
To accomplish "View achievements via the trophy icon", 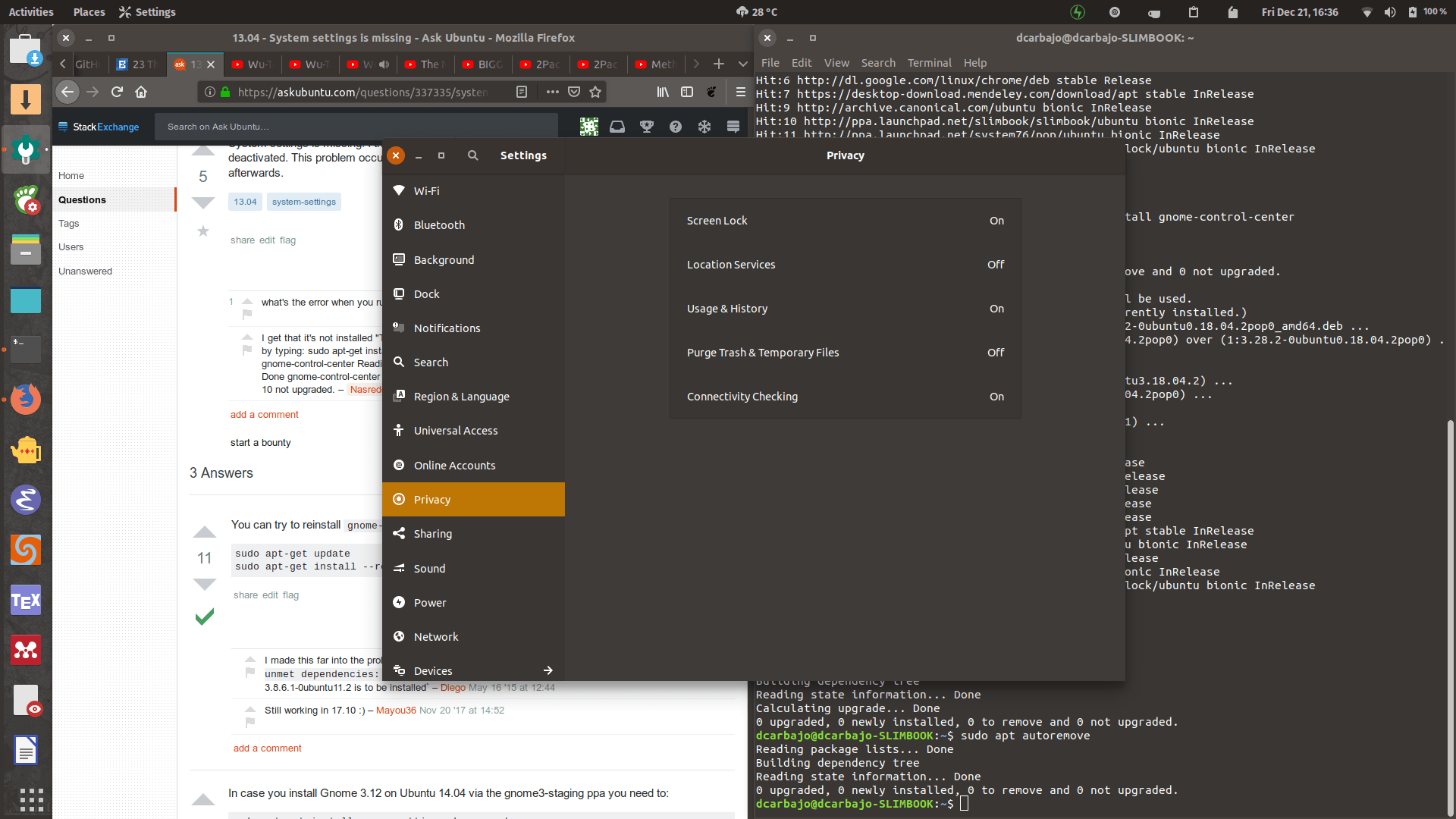I will coord(646,126).
